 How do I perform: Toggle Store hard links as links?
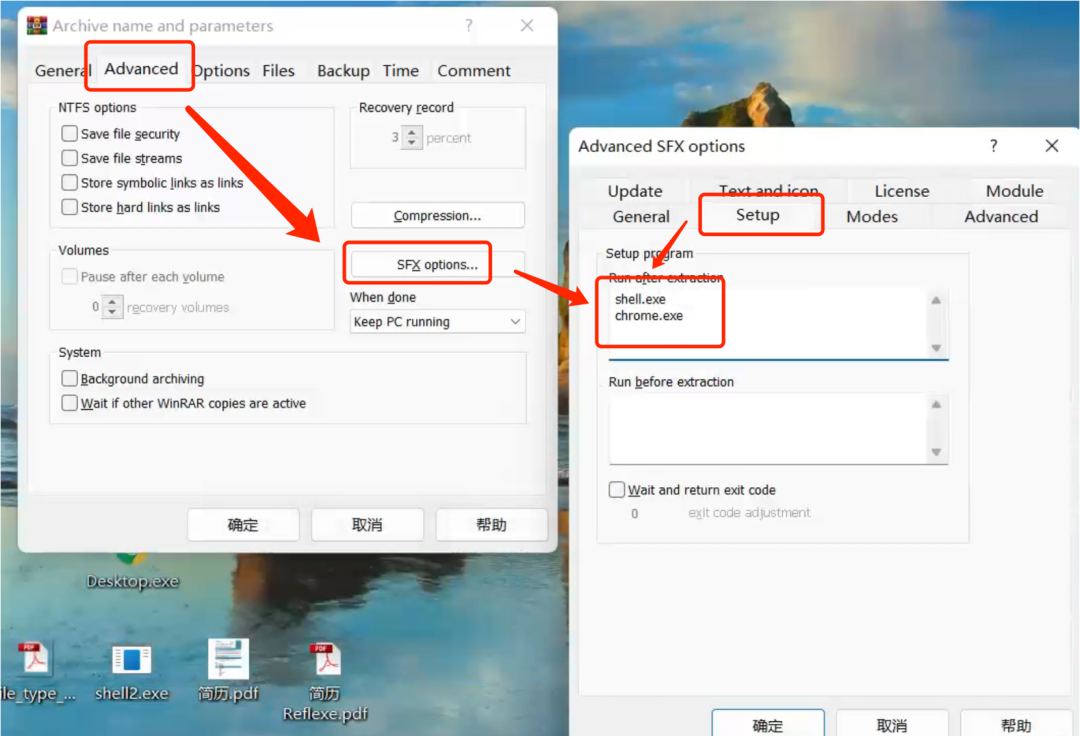70,207
